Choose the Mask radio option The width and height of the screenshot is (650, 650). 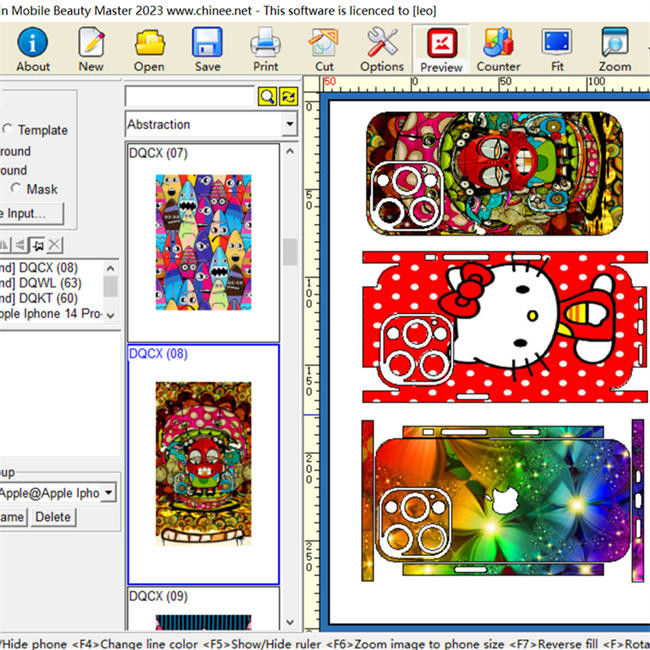16,189
